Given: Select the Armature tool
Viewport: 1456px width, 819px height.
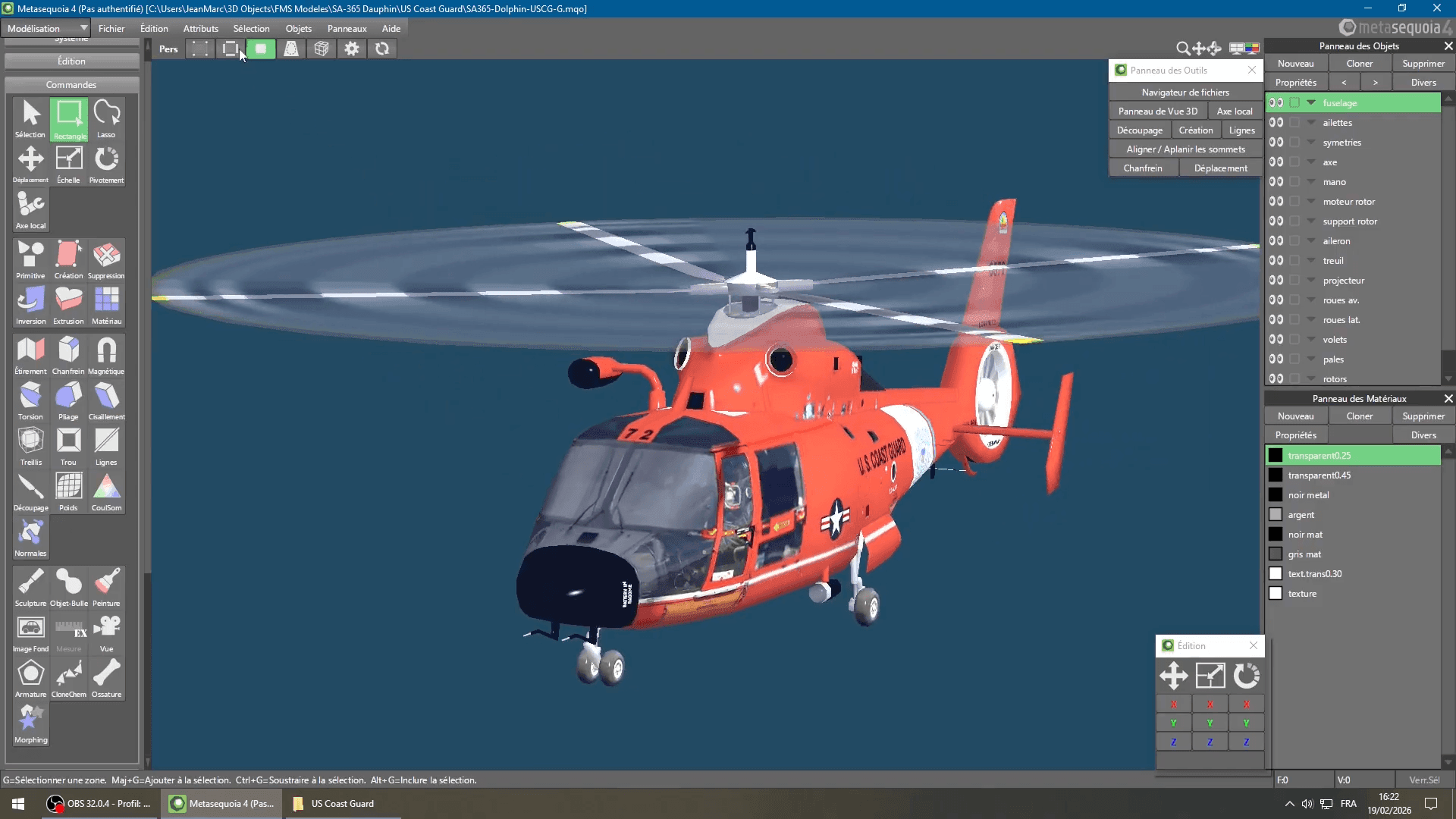Looking at the screenshot, I should coord(31,679).
